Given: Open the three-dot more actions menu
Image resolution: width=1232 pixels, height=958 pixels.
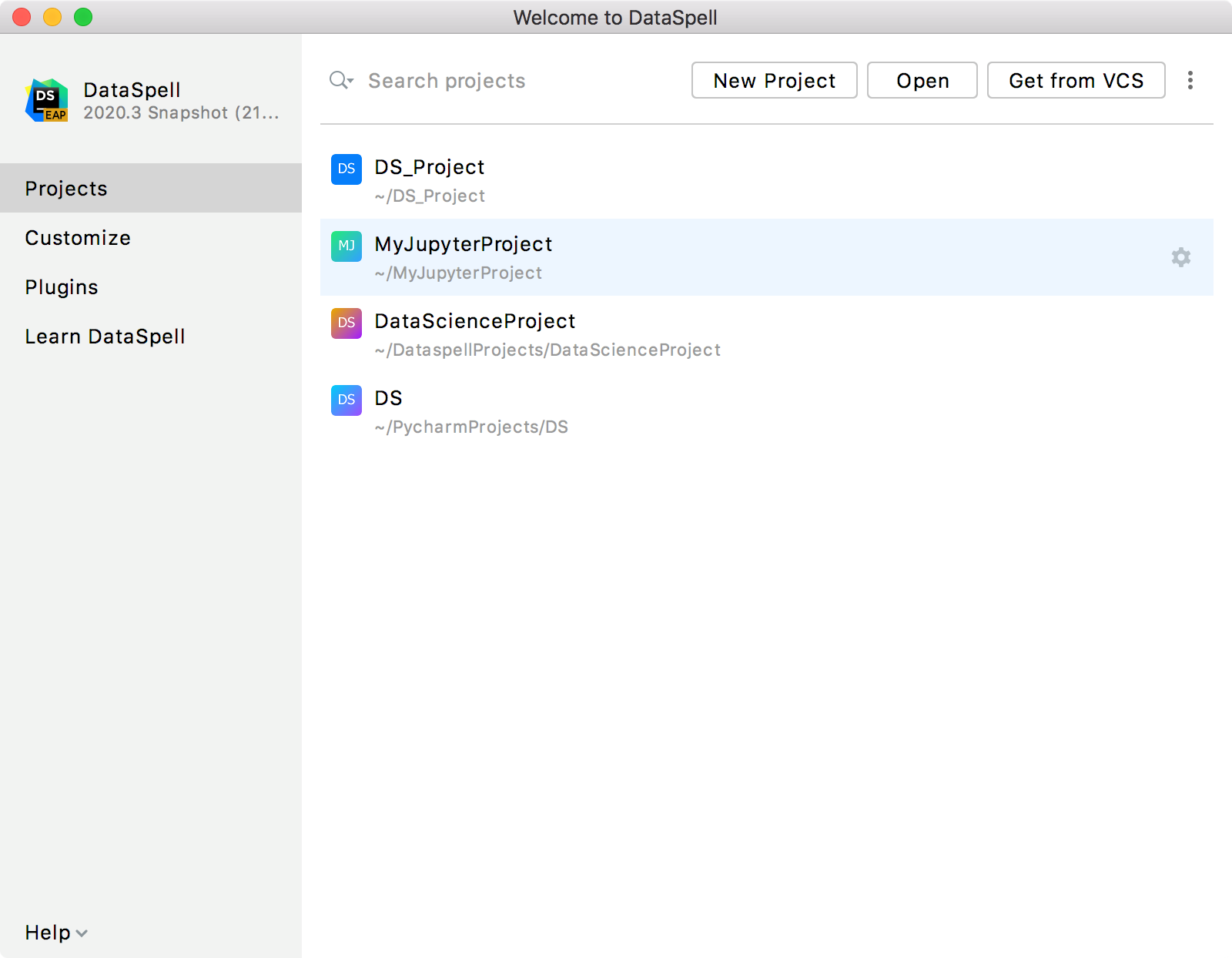Looking at the screenshot, I should [1190, 80].
